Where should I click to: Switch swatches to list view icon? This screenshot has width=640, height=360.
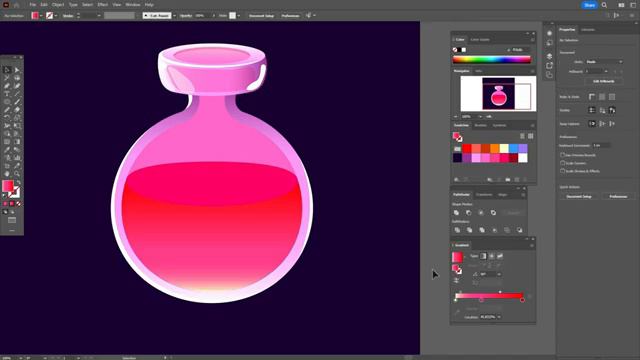[522, 136]
